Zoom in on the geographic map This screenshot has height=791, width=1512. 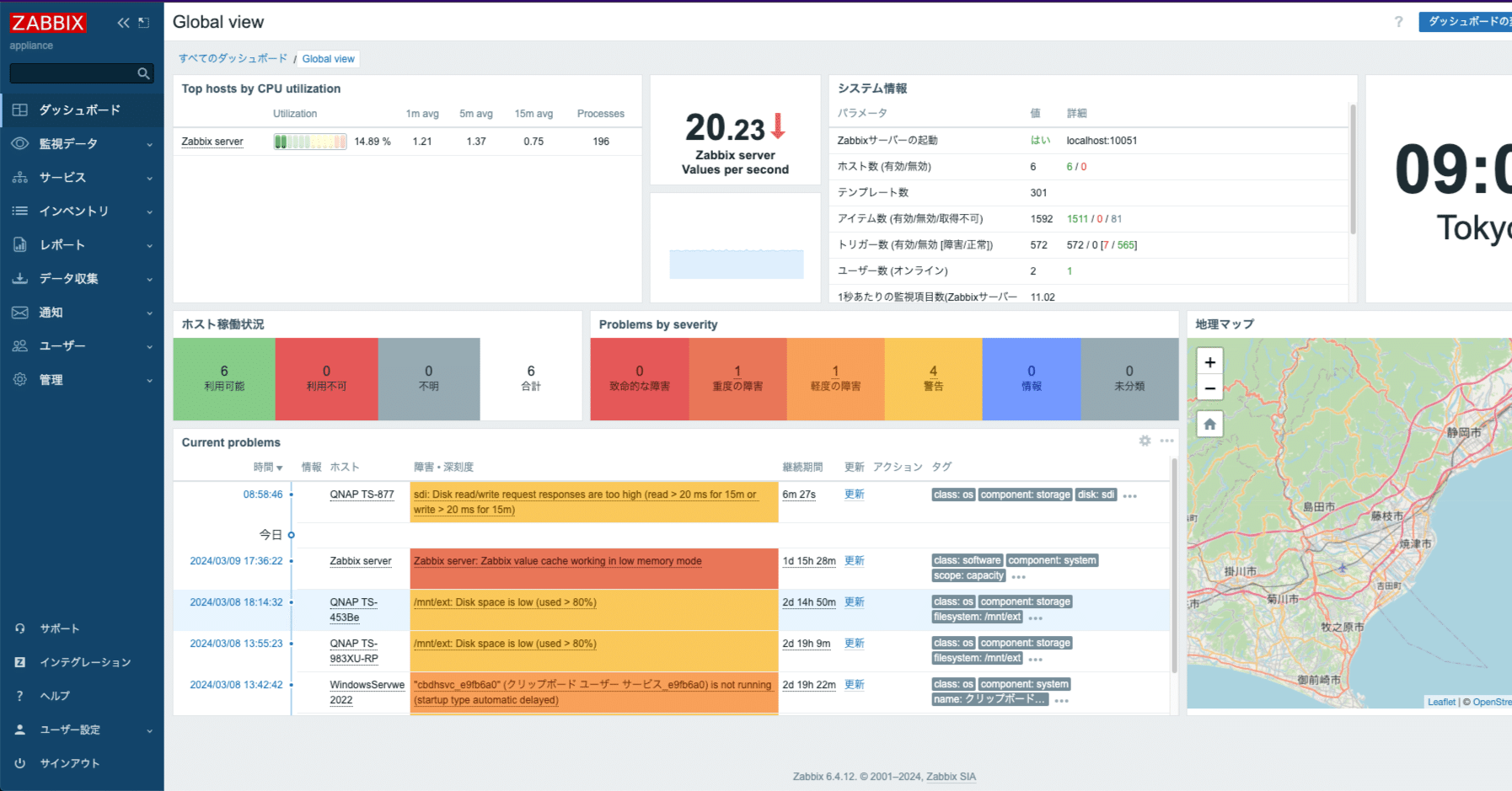point(1209,361)
